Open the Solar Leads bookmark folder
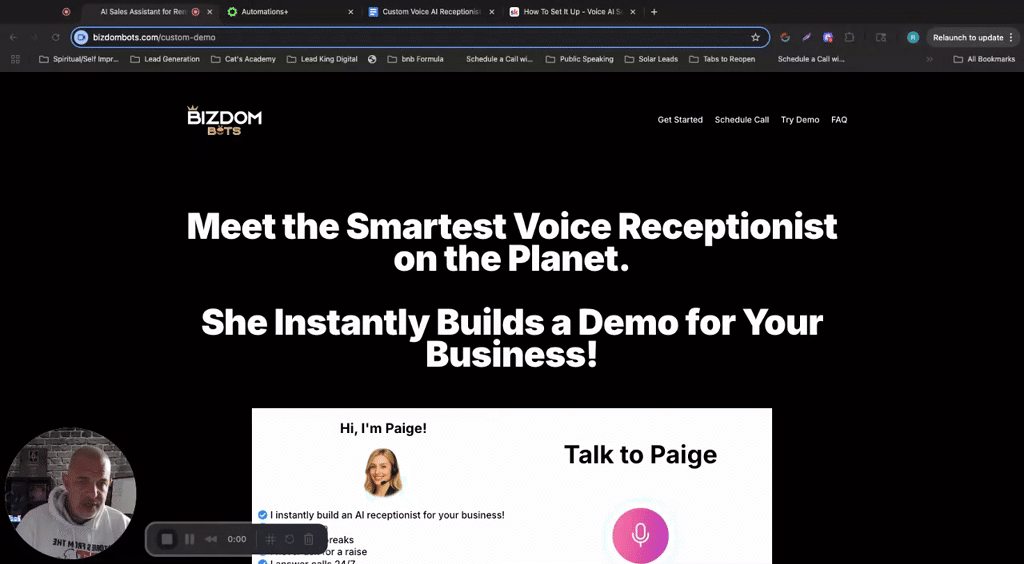This screenshot has width=1024, height=564. point(651,59)
